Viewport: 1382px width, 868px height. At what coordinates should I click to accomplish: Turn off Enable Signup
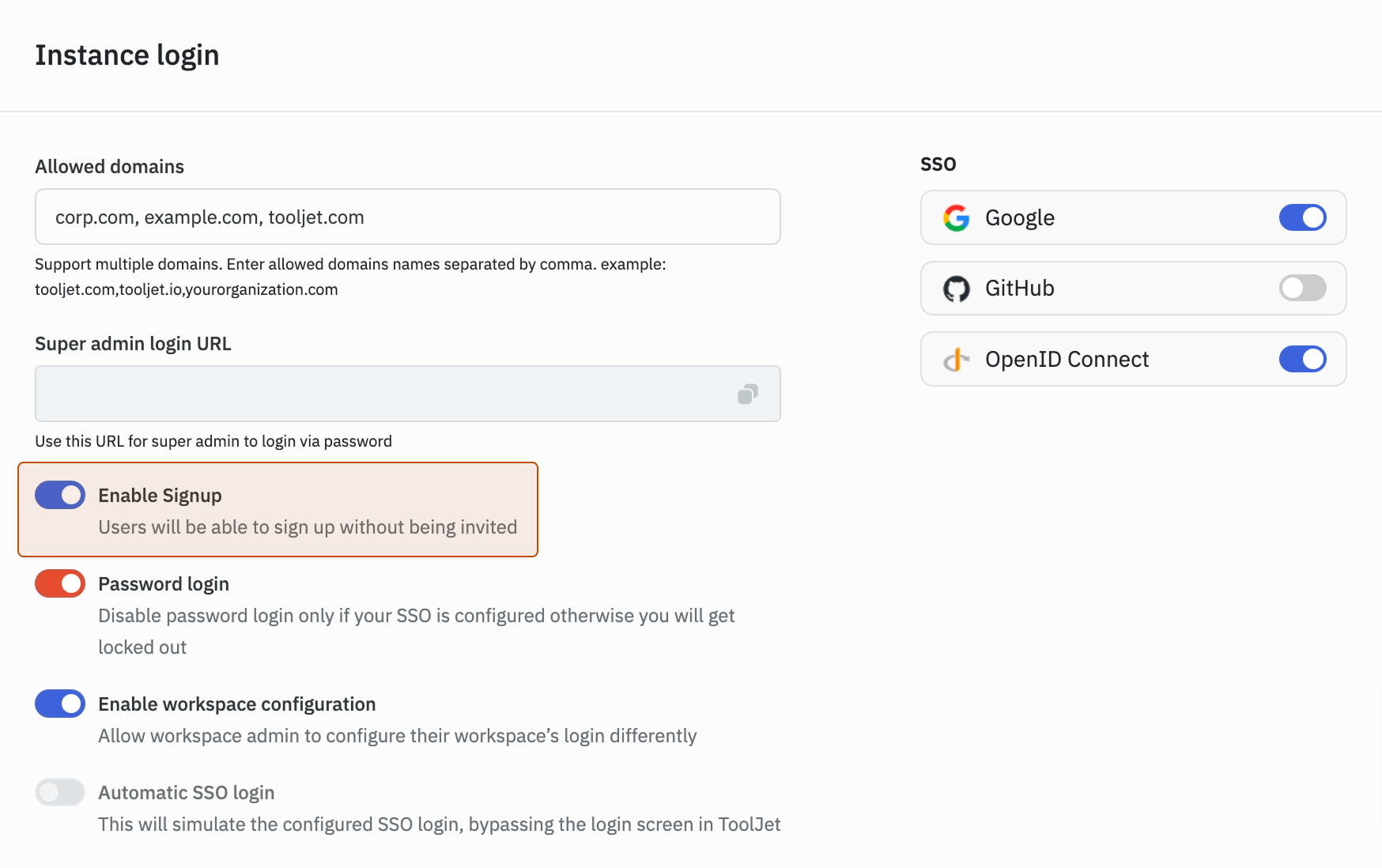[x=59, y=495]
